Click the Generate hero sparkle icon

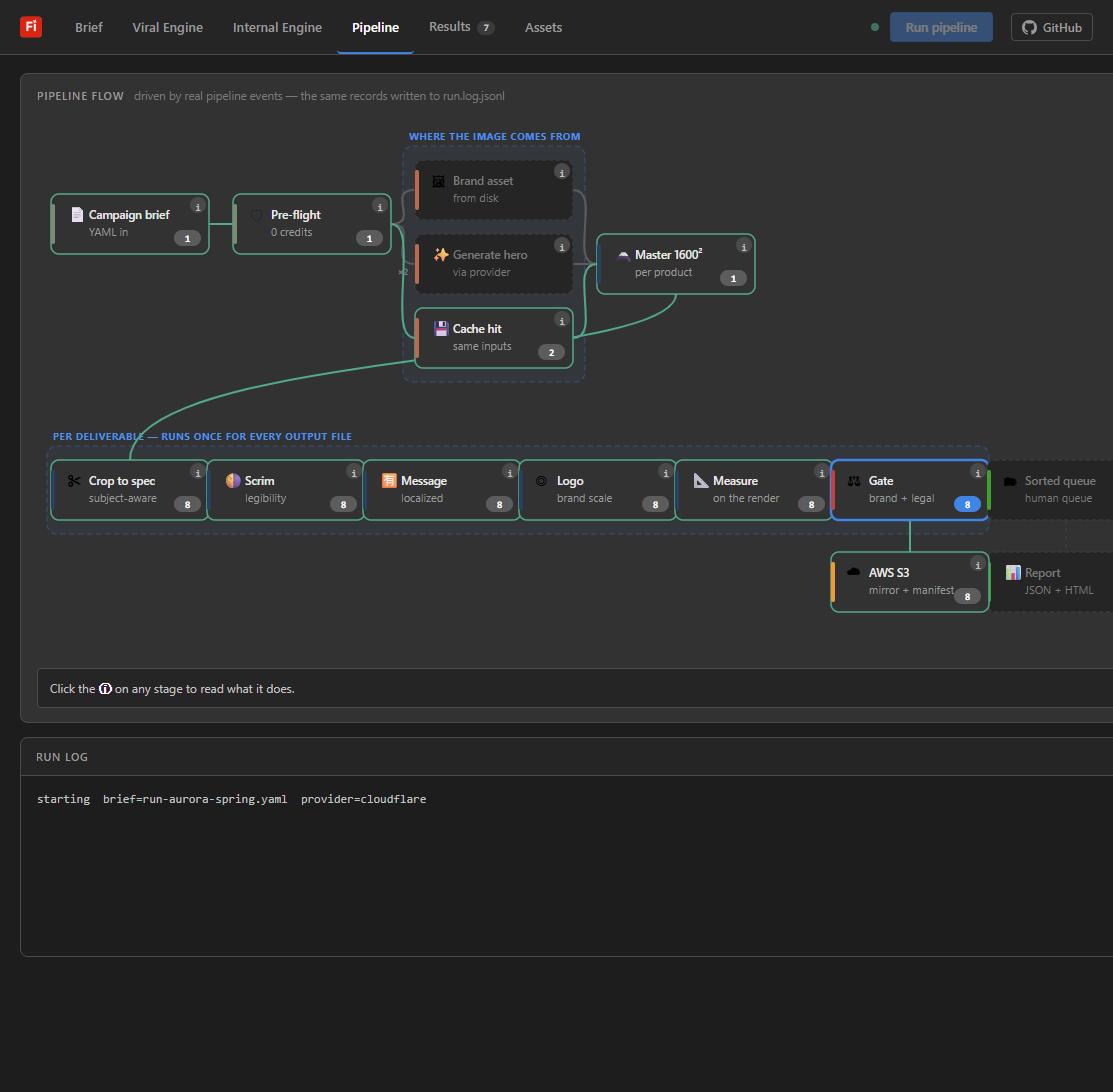pyautogui.click(x=441, y=255)
